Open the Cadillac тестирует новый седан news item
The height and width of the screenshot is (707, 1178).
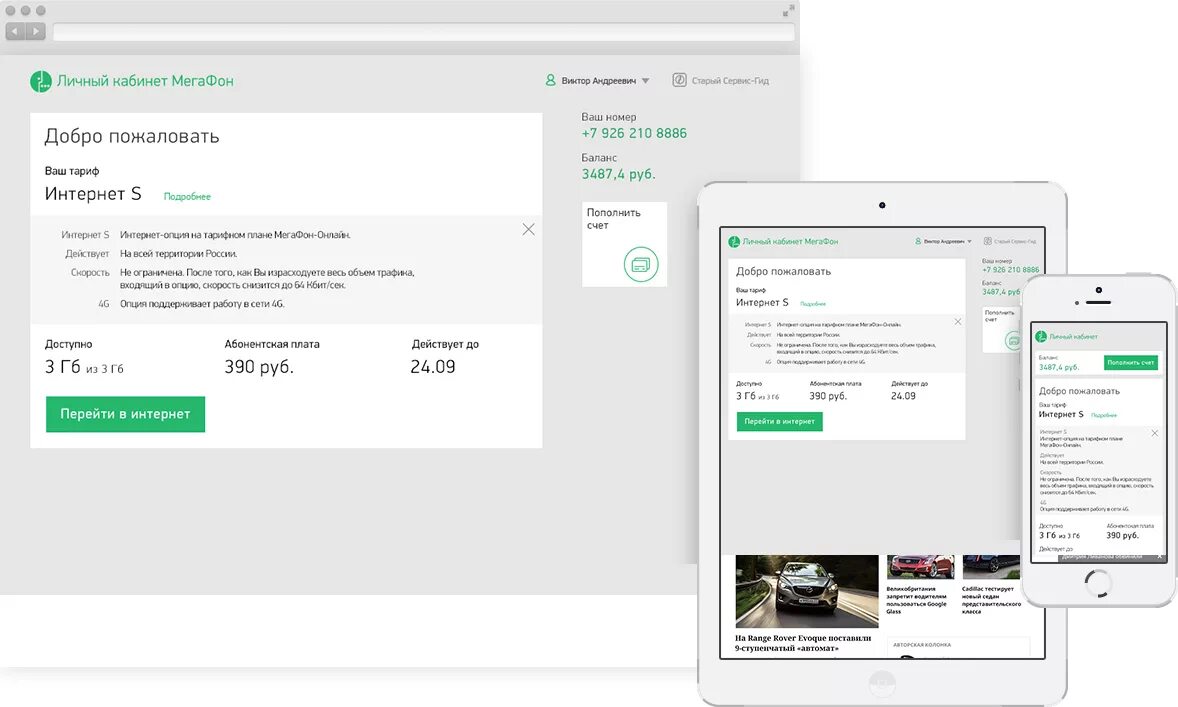pos(991,600)
